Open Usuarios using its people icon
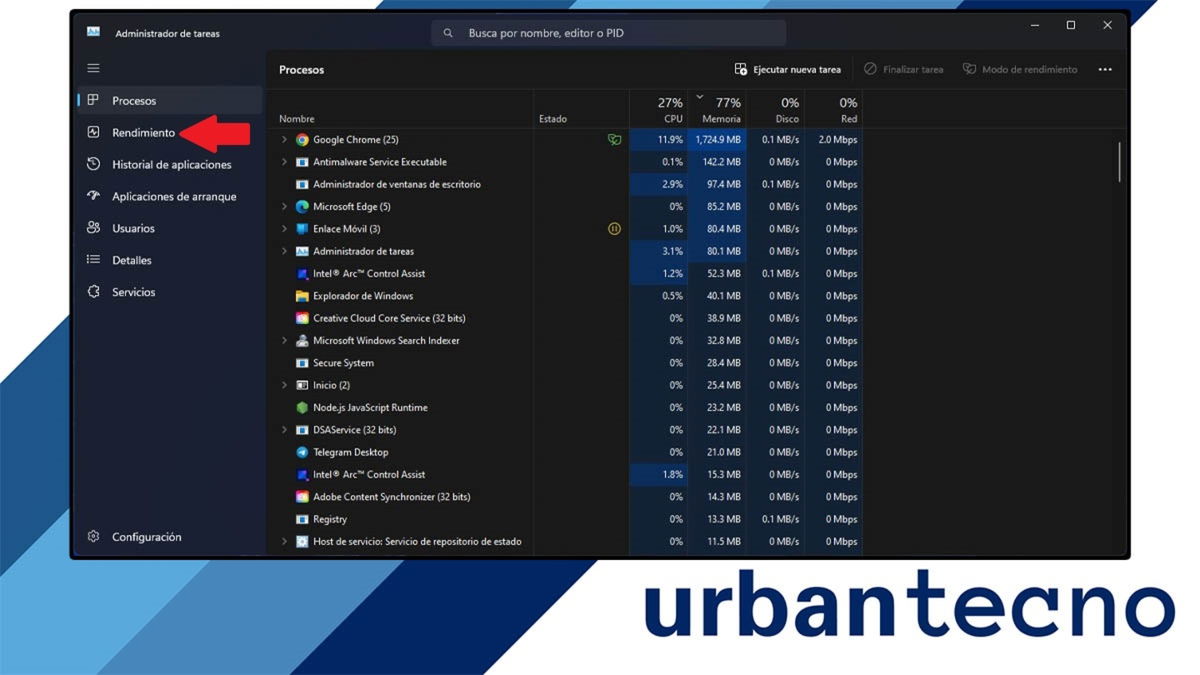The width and height of the screenshot is (1200, 675). tap(93, 228)
